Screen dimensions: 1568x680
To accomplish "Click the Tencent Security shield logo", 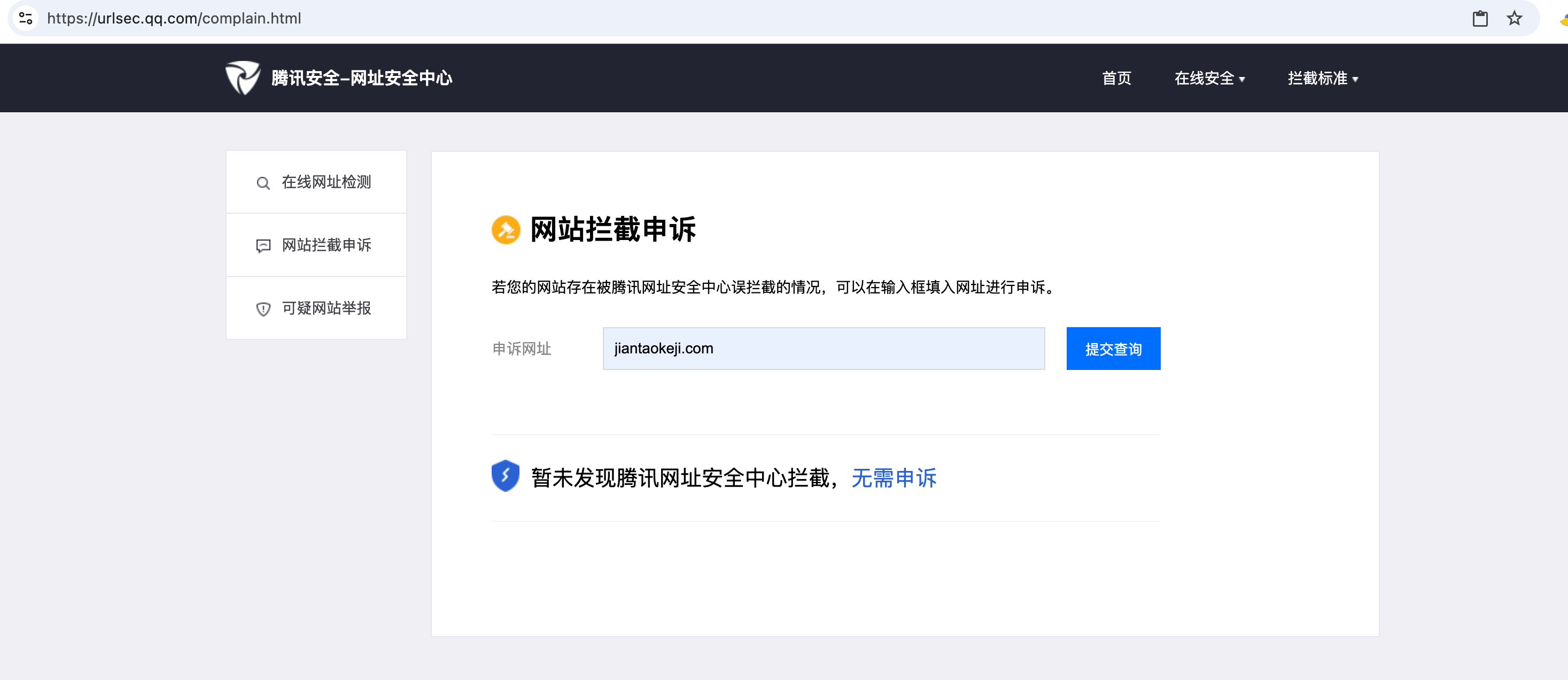I will [242, 78].
